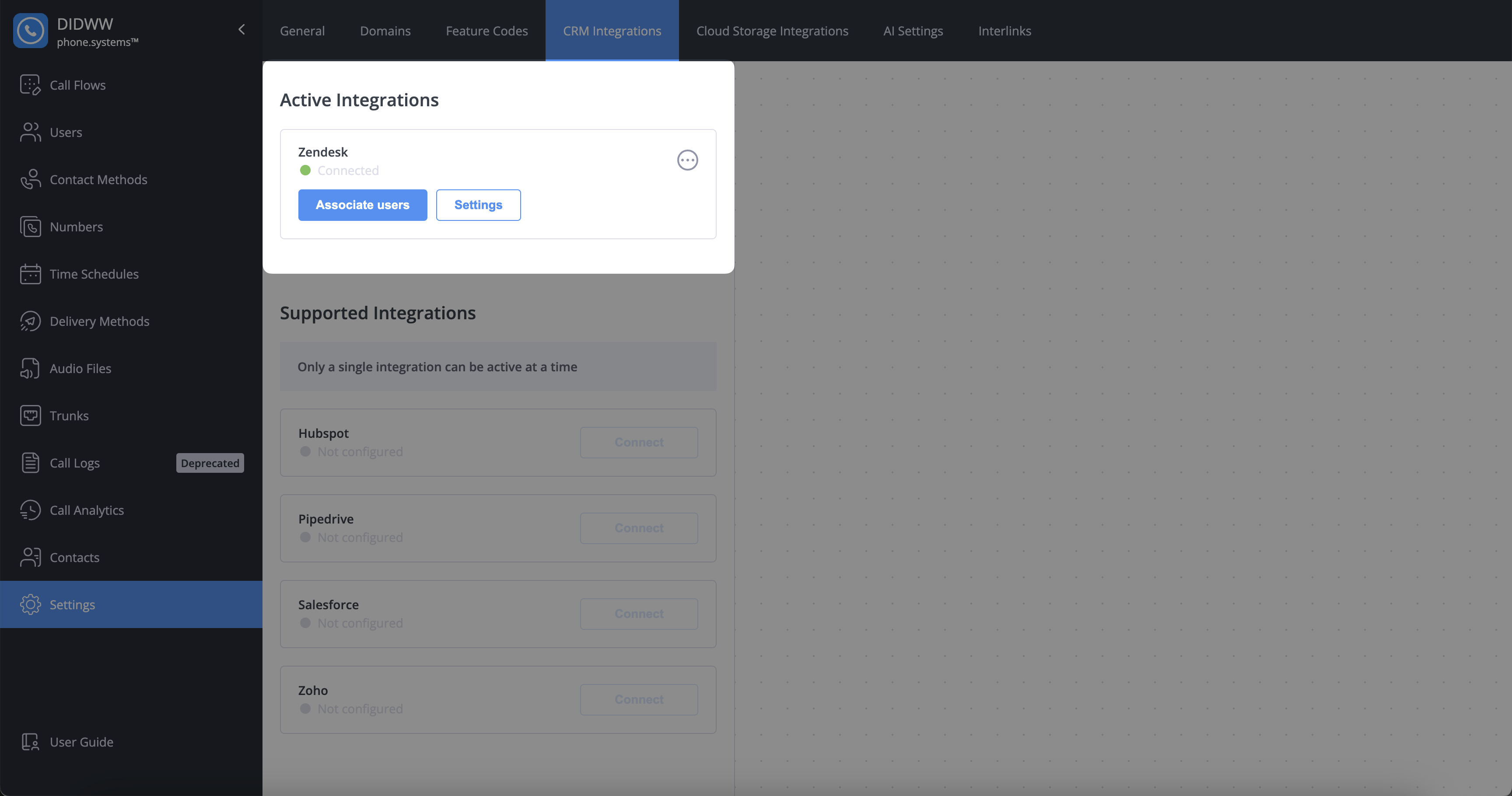Collapse the sidebar with the chevron arrow
This screenshot has width=1512, height=796.
241,29
